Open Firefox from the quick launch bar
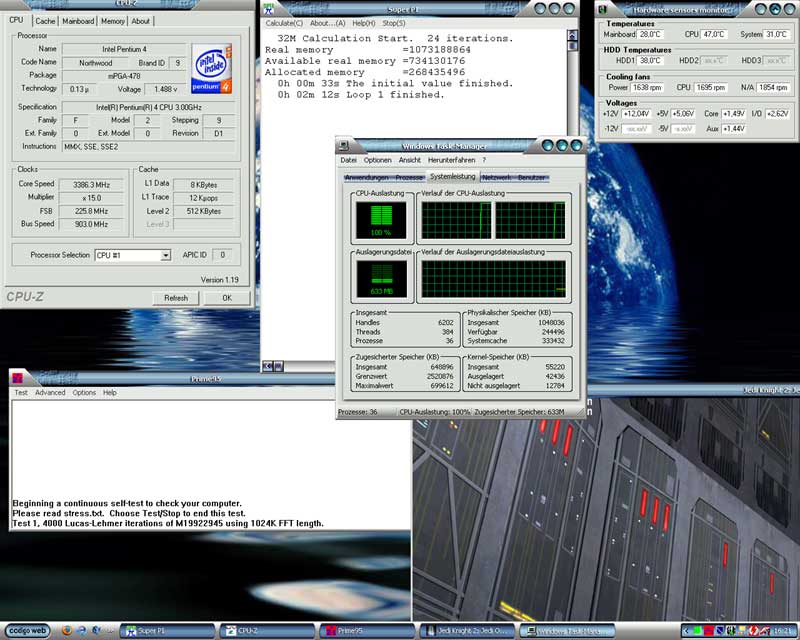The image size is (800, 640). pos(66,630)
